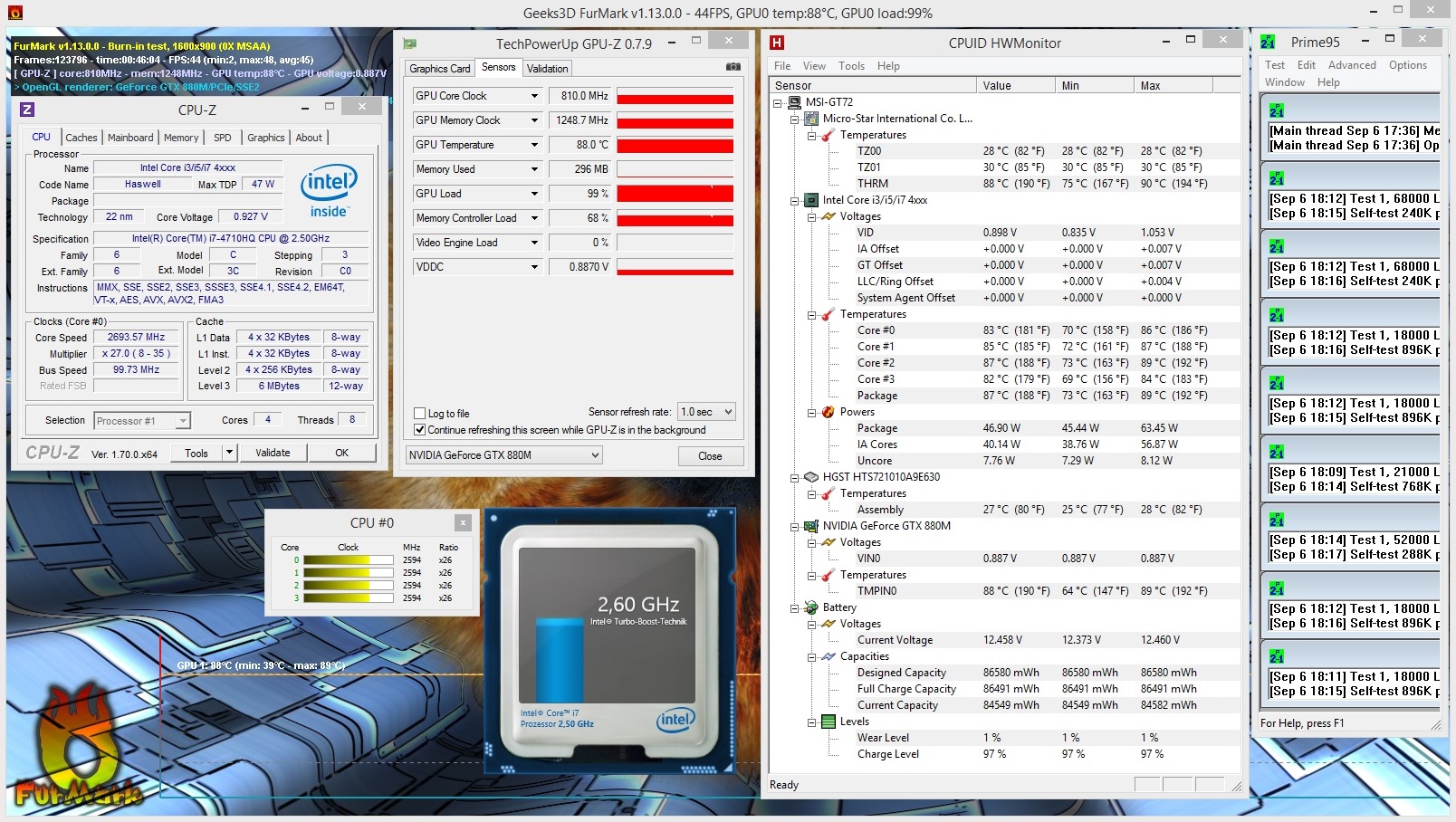Image resolution: width=1456 pixels, height=822 pixels.
Task: Click the Intel inside logo in CPU-Z
Action: click(x=329, y=190)
